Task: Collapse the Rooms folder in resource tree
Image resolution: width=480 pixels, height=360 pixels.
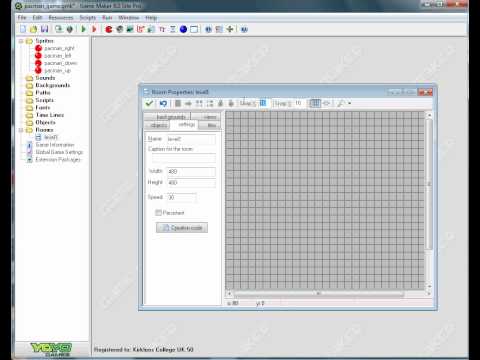Action: coord(21,130)
